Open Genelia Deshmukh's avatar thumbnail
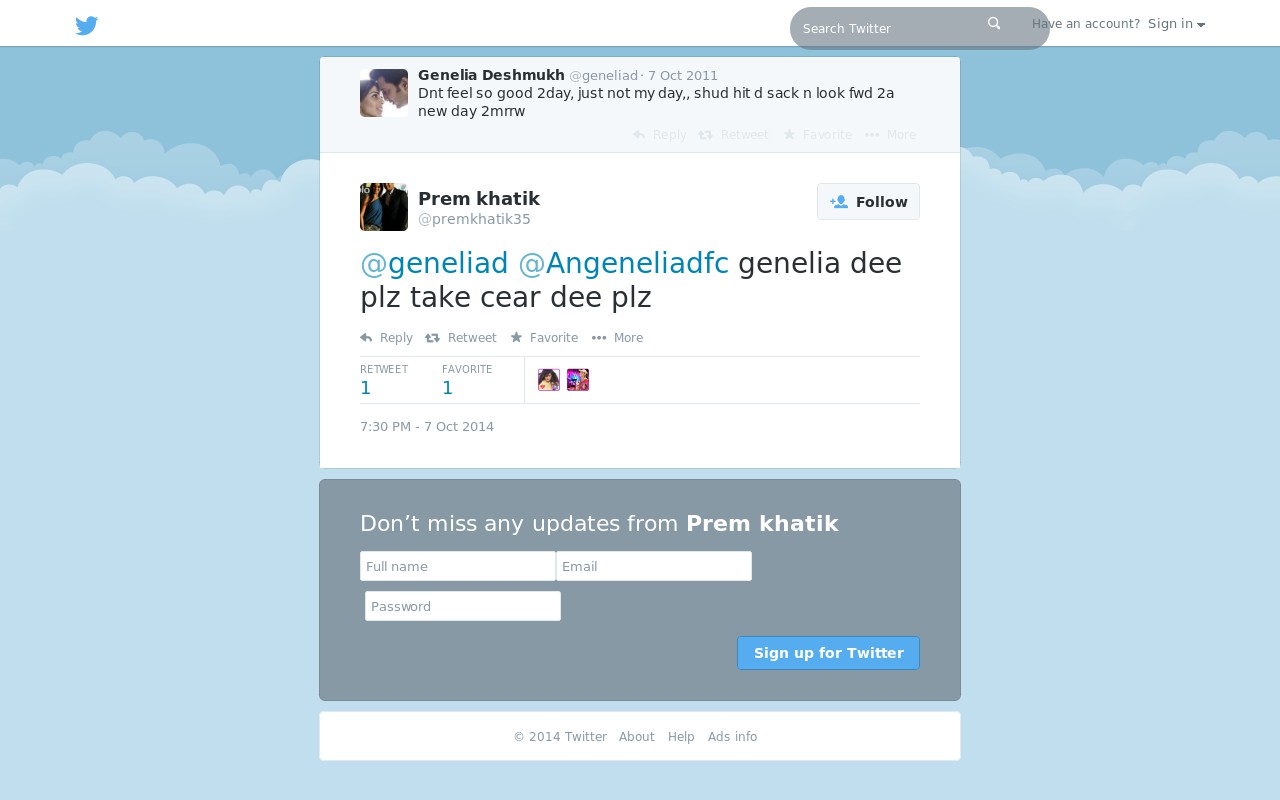Image resolution: width=1280 pixels, height=800 pixels. coord(384,93)
